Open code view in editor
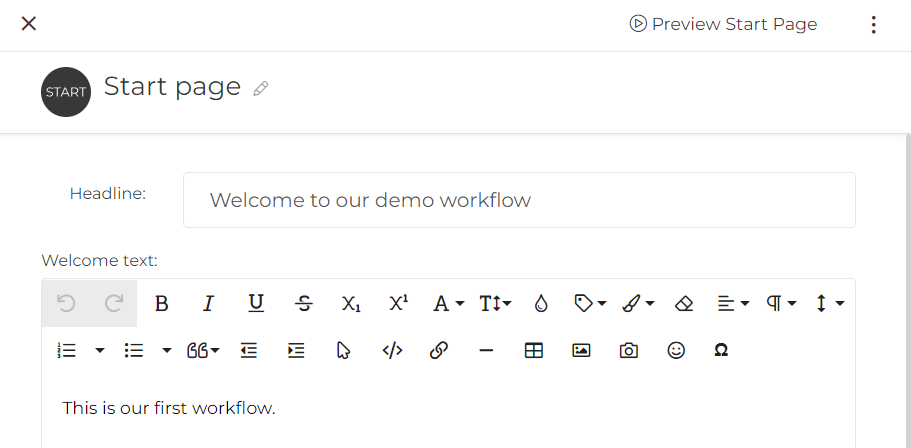Screen dimensions: 911x448 392,350
